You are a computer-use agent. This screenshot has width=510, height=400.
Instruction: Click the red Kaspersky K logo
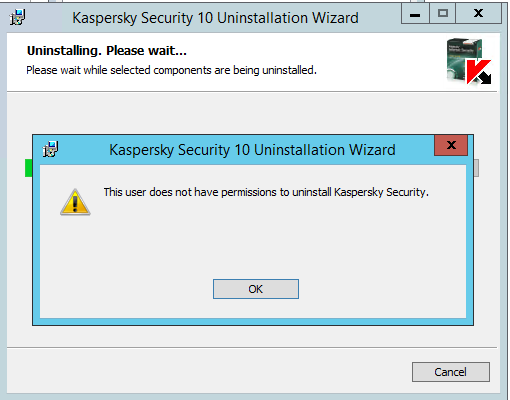(x=477, y=71)
